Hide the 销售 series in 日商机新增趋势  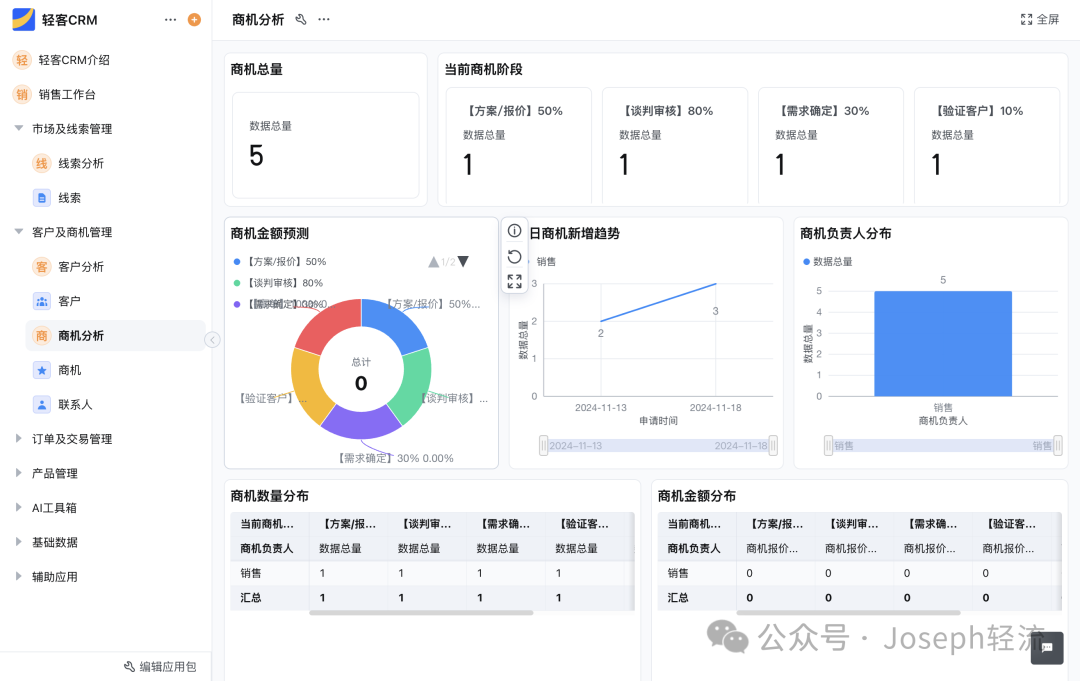point(545,261)
